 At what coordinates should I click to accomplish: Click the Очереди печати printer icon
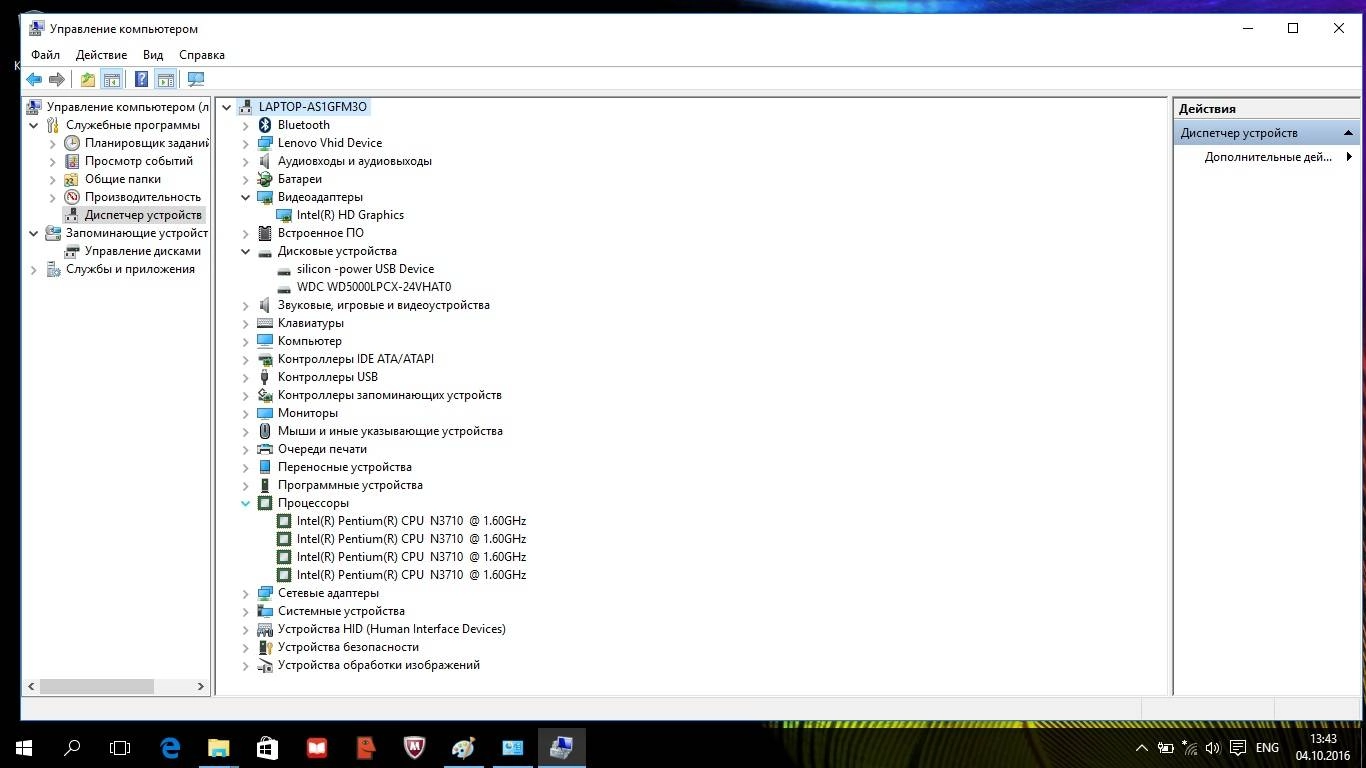coord(265,449)
